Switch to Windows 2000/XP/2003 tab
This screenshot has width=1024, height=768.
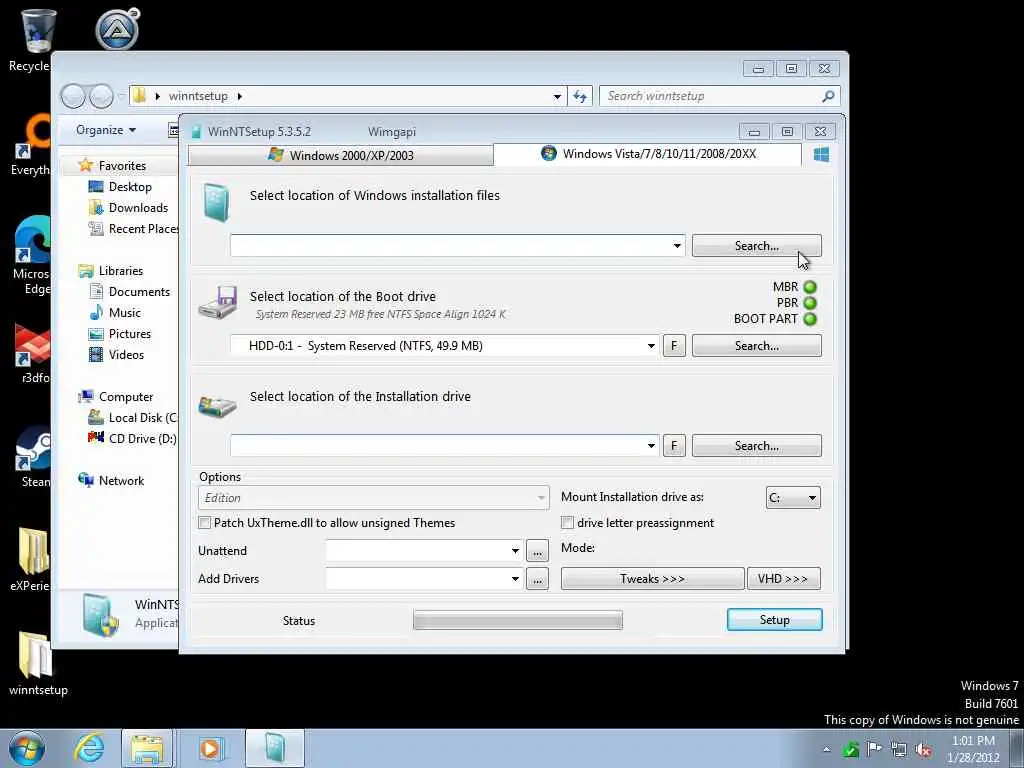341,155
